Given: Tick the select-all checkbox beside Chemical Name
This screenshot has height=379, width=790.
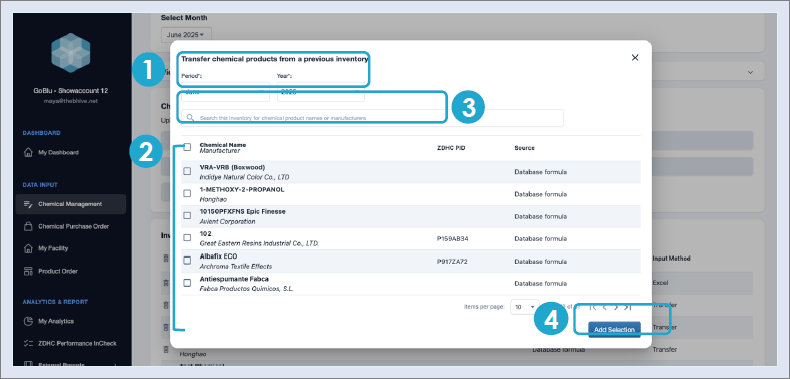Looking at the screenshot, I should tap(187, 147).
